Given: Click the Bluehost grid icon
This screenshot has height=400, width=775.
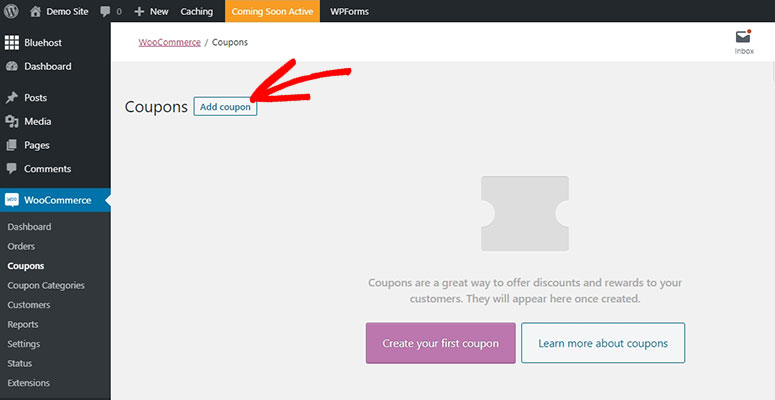Looking at the screenshot, I should coord(12,43).
